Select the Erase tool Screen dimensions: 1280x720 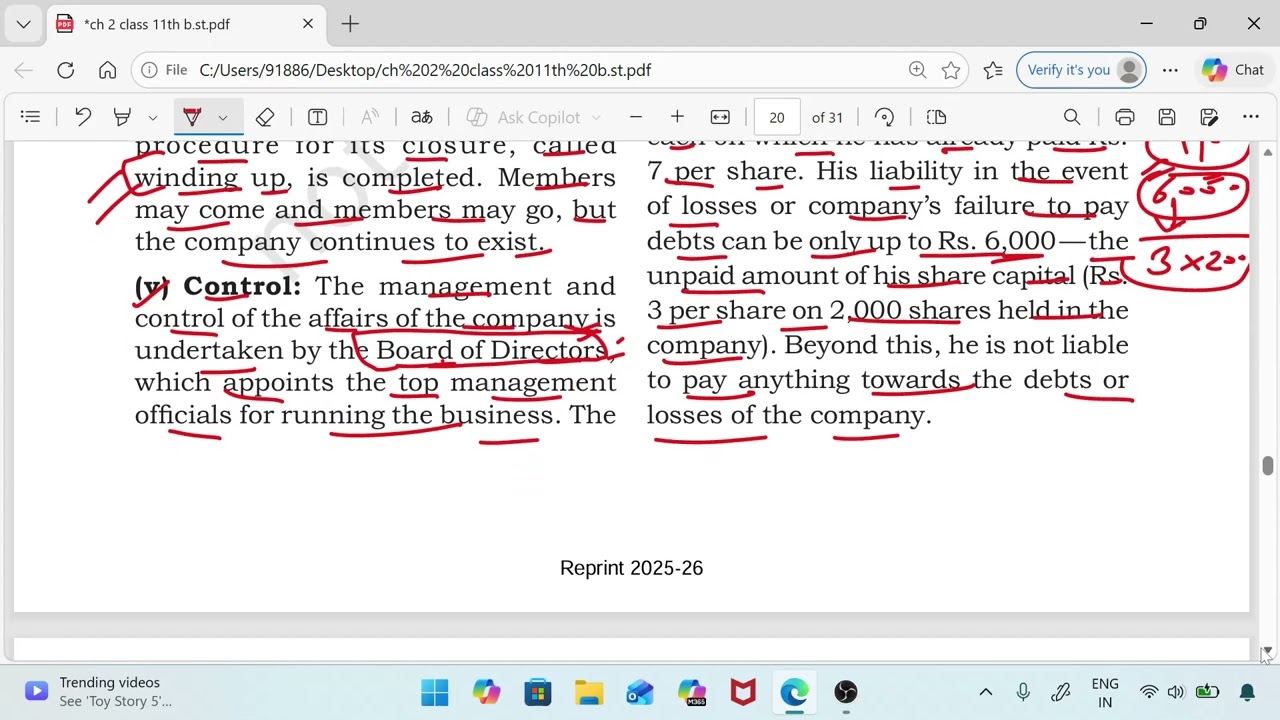click(x=265, y=117)
